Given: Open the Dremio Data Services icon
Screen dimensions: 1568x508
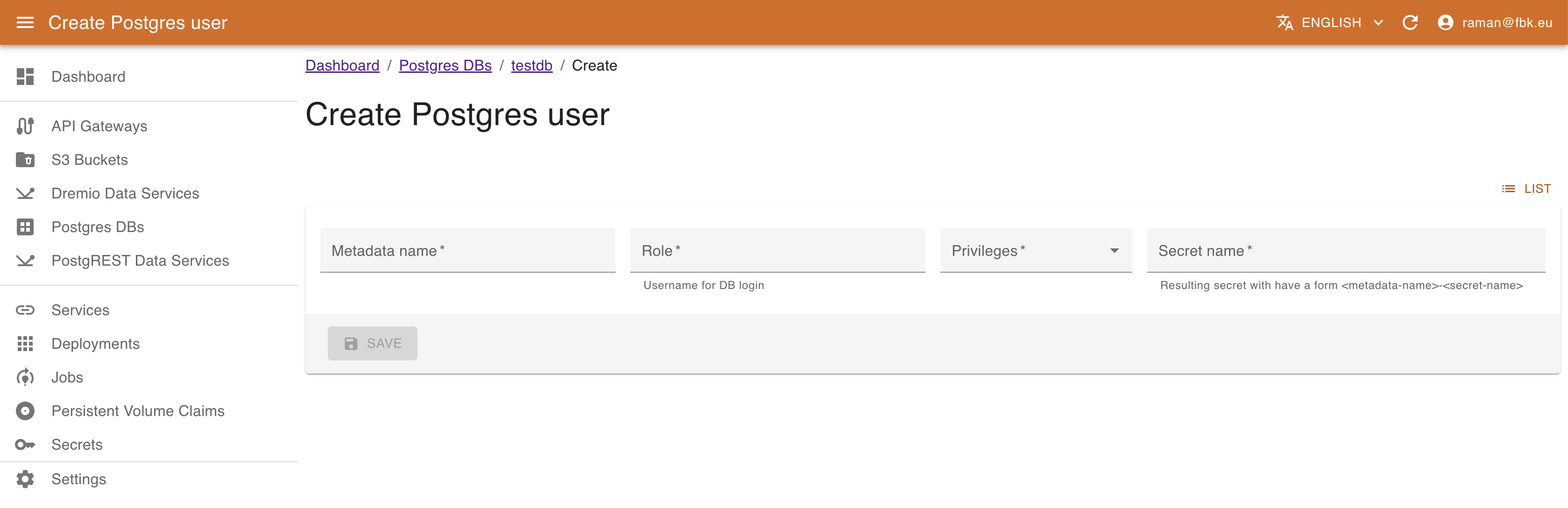Looking at the screenshot, I should point(25,193).
